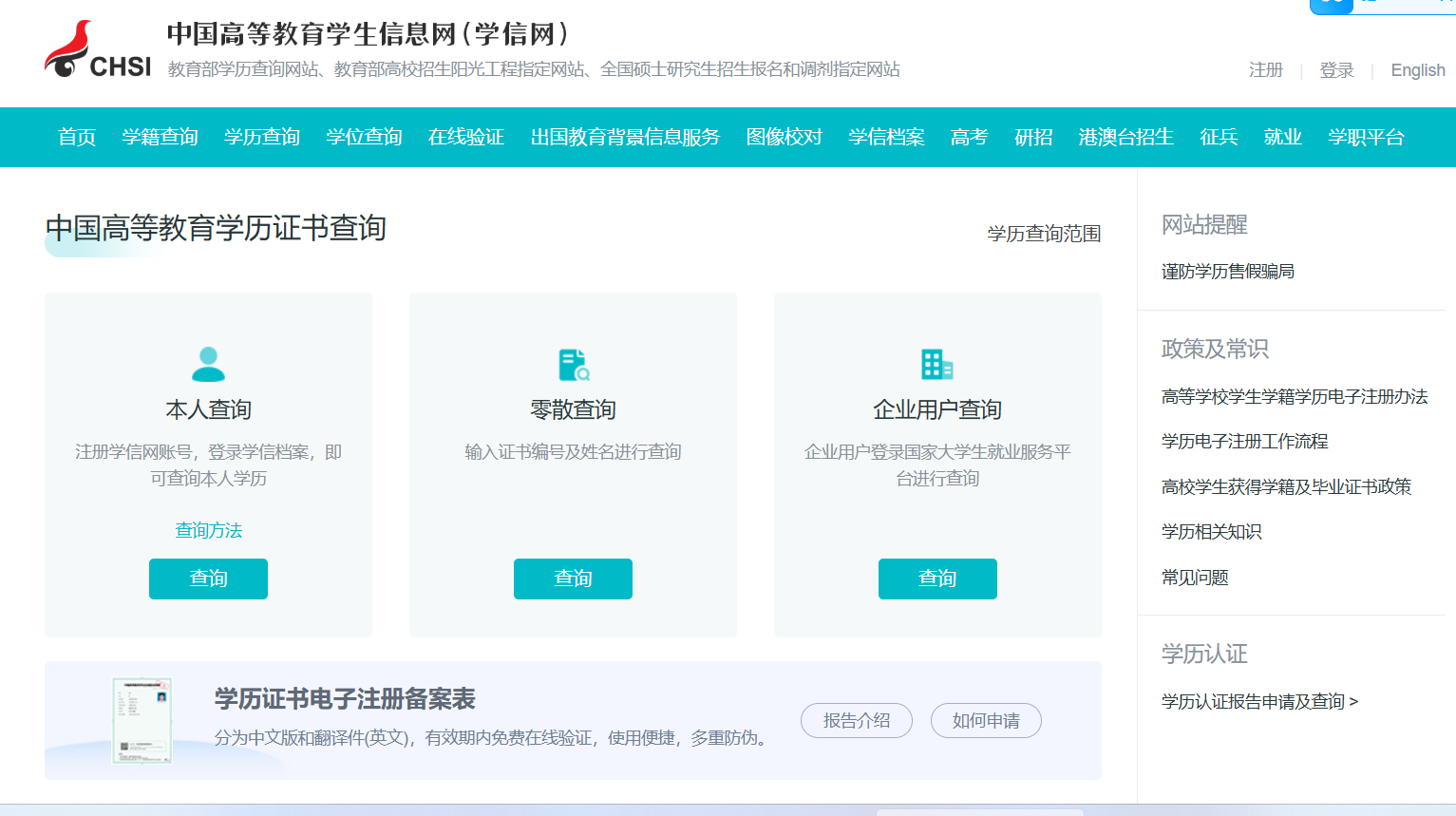The width and height of the screenshot is (1456, 816).
Task: Click the 中国高等教育学生信息网(学信网) site title
Action: point(369,34)
